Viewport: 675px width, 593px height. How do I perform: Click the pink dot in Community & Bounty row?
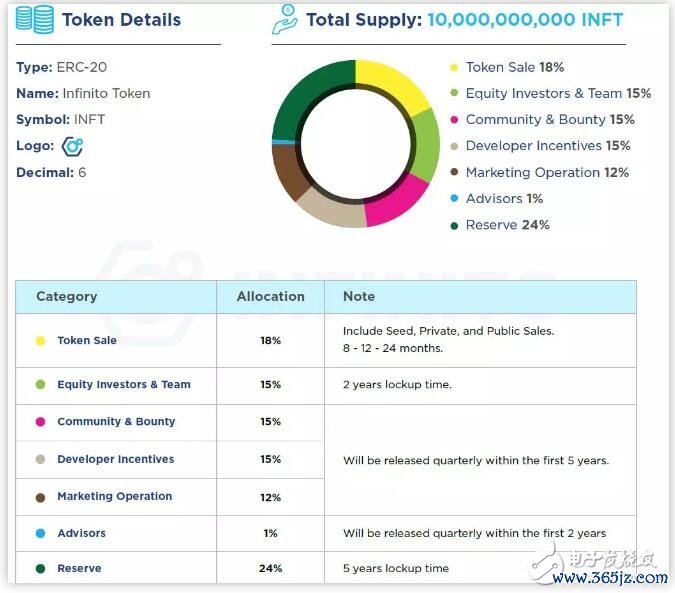pyautogui.click(x=40, y=422)
